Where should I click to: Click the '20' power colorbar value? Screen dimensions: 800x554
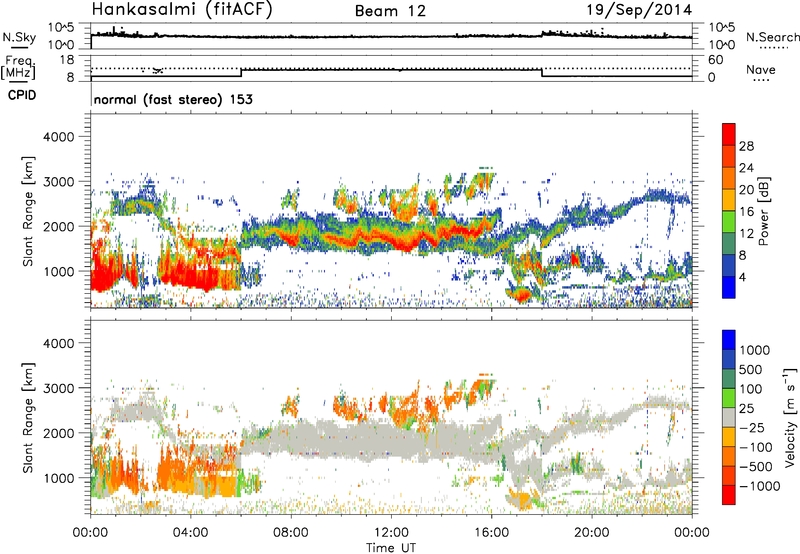point(746,190)
